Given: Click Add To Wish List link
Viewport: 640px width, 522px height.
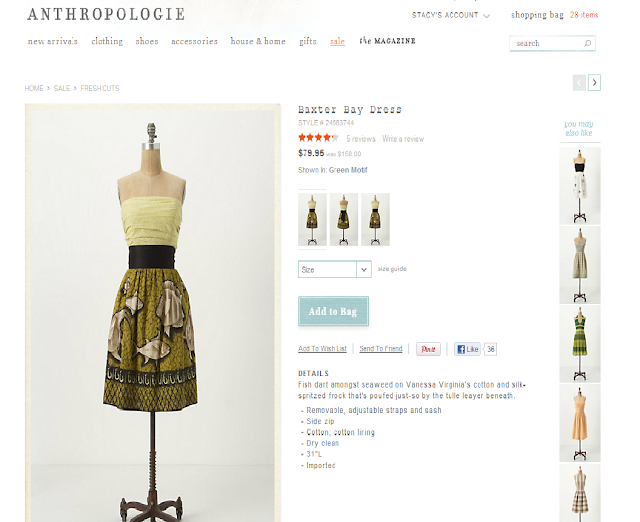Looking at the screenshot, I should pos(322,349).
